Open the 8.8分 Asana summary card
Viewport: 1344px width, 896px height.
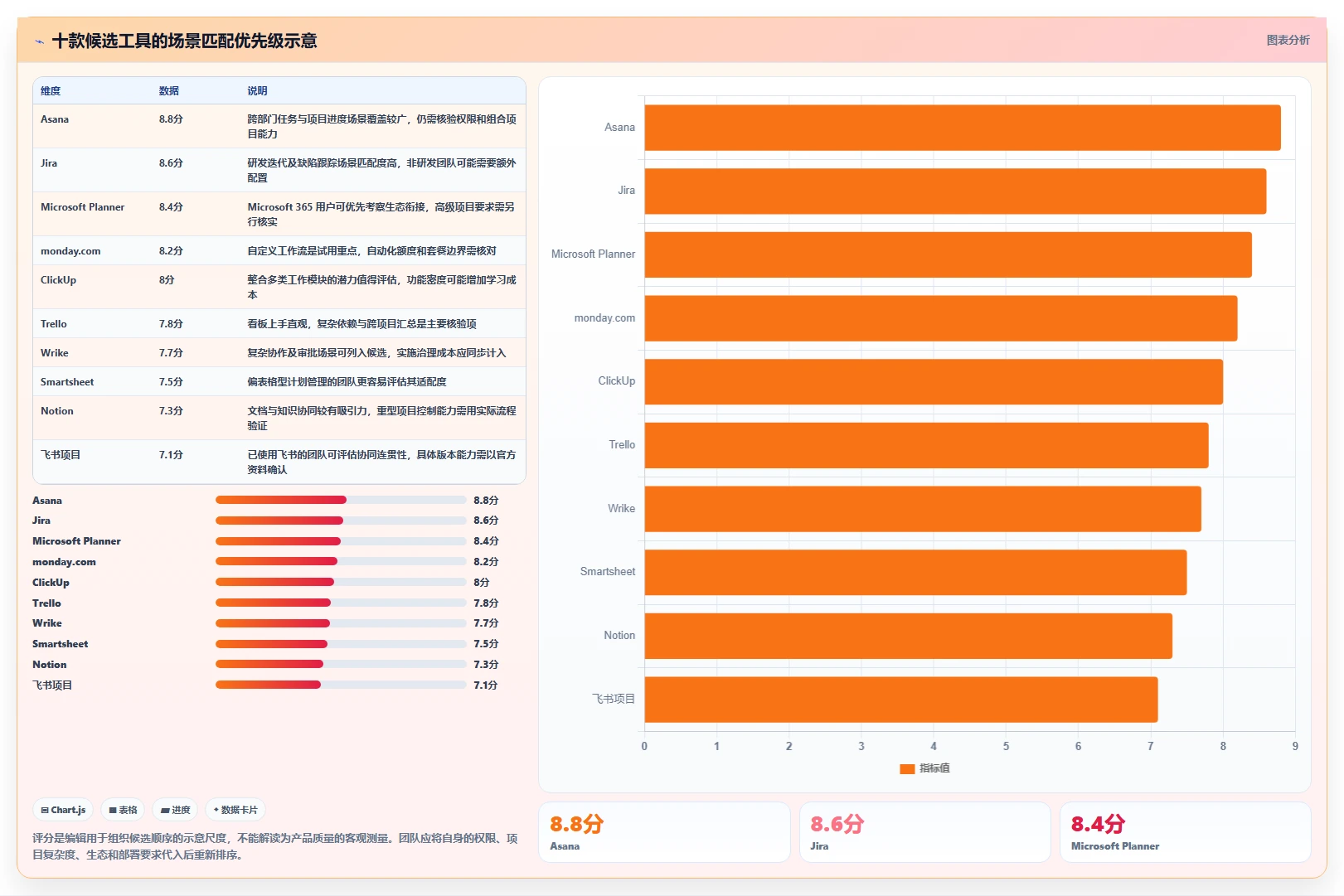point(664,832)
